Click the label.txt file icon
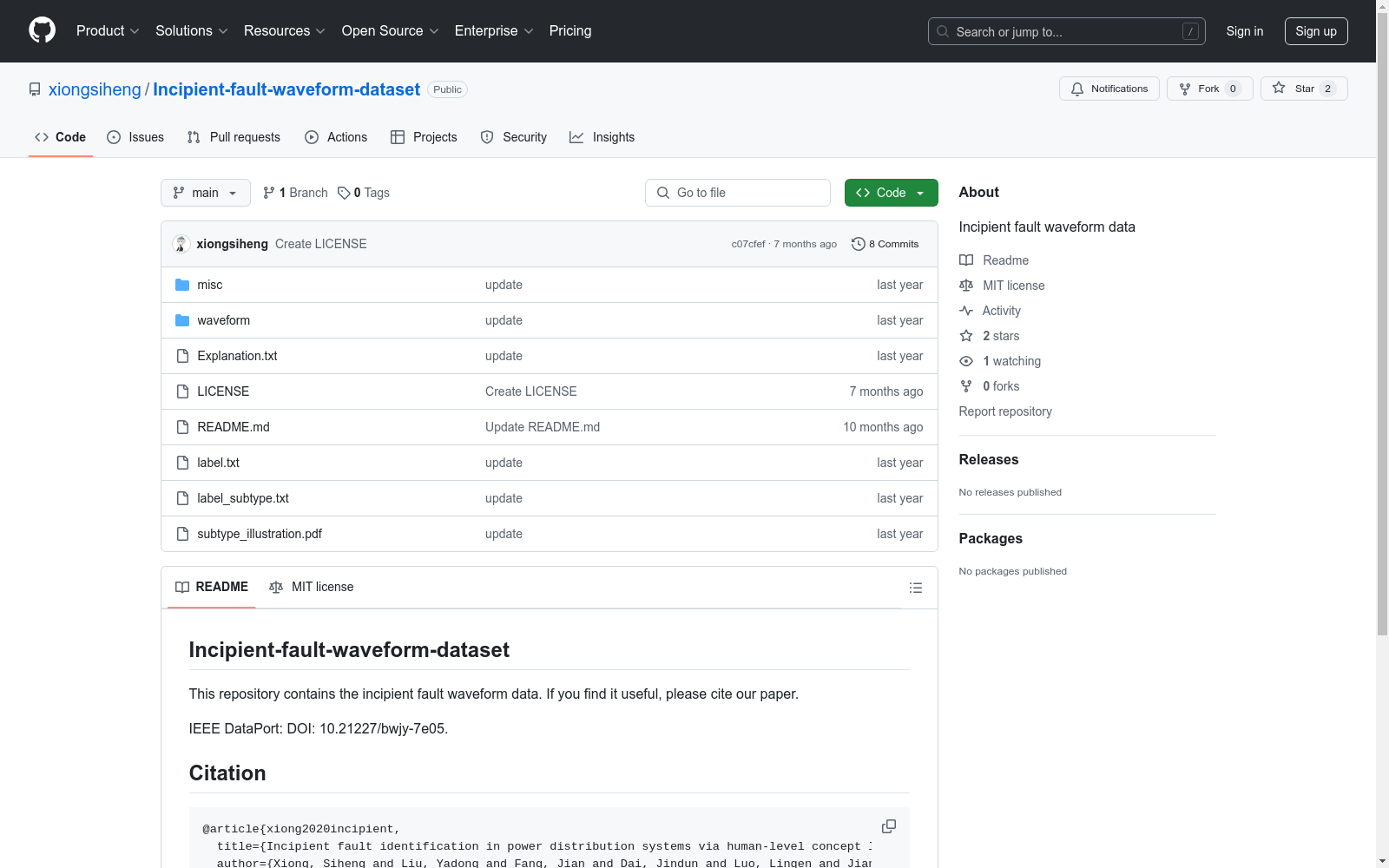 (x=182, y=463)
